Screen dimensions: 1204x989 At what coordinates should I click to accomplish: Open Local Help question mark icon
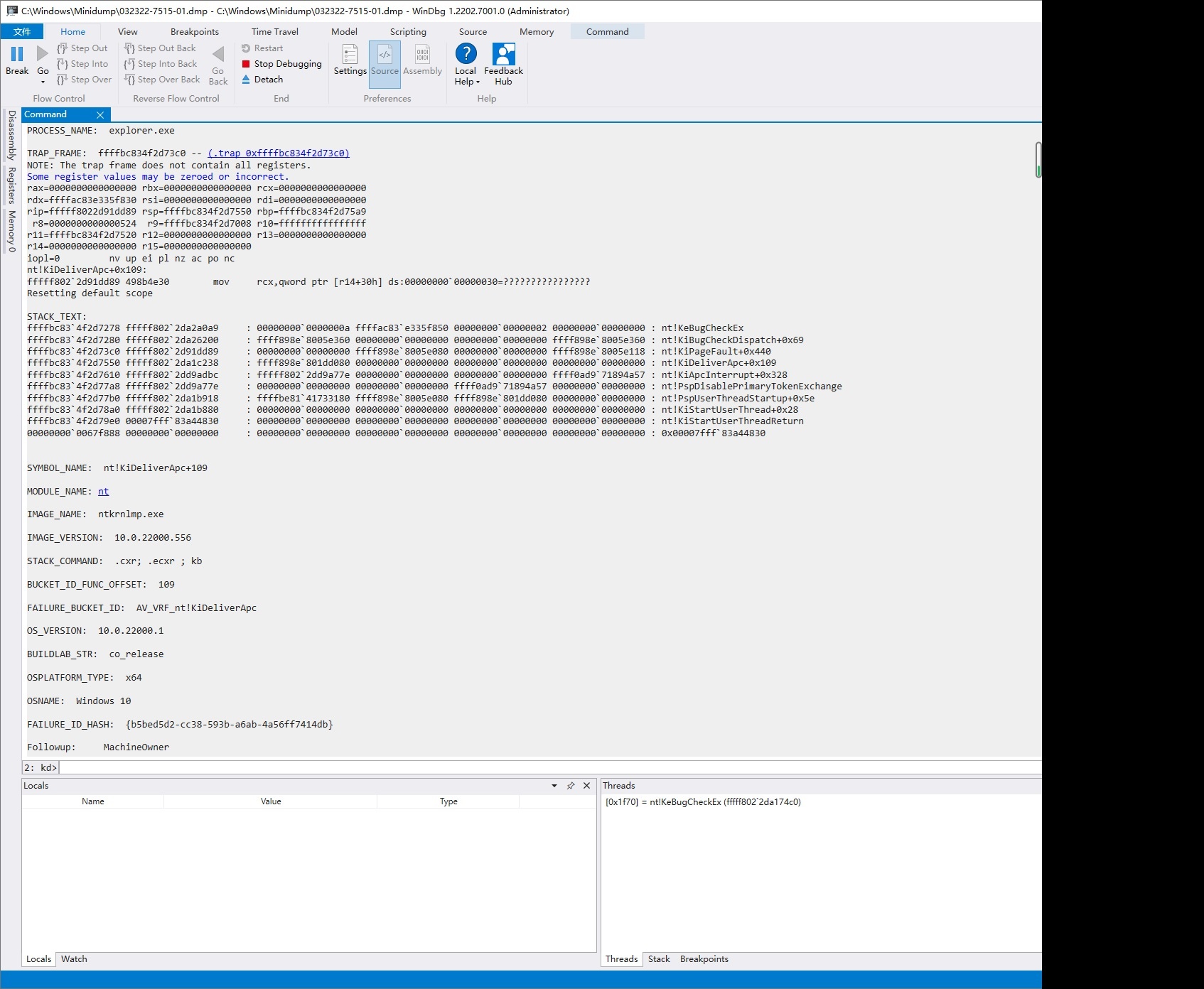(x=466, y=54)
